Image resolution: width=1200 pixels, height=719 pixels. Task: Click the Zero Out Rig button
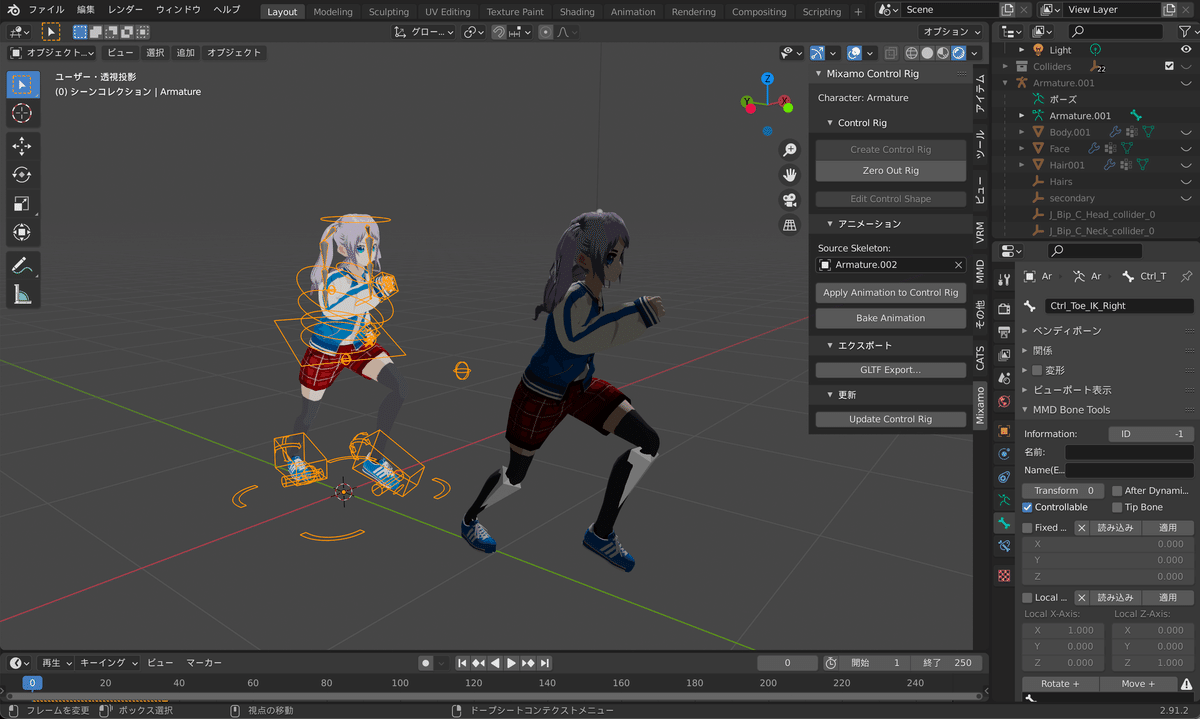point(891,171)
